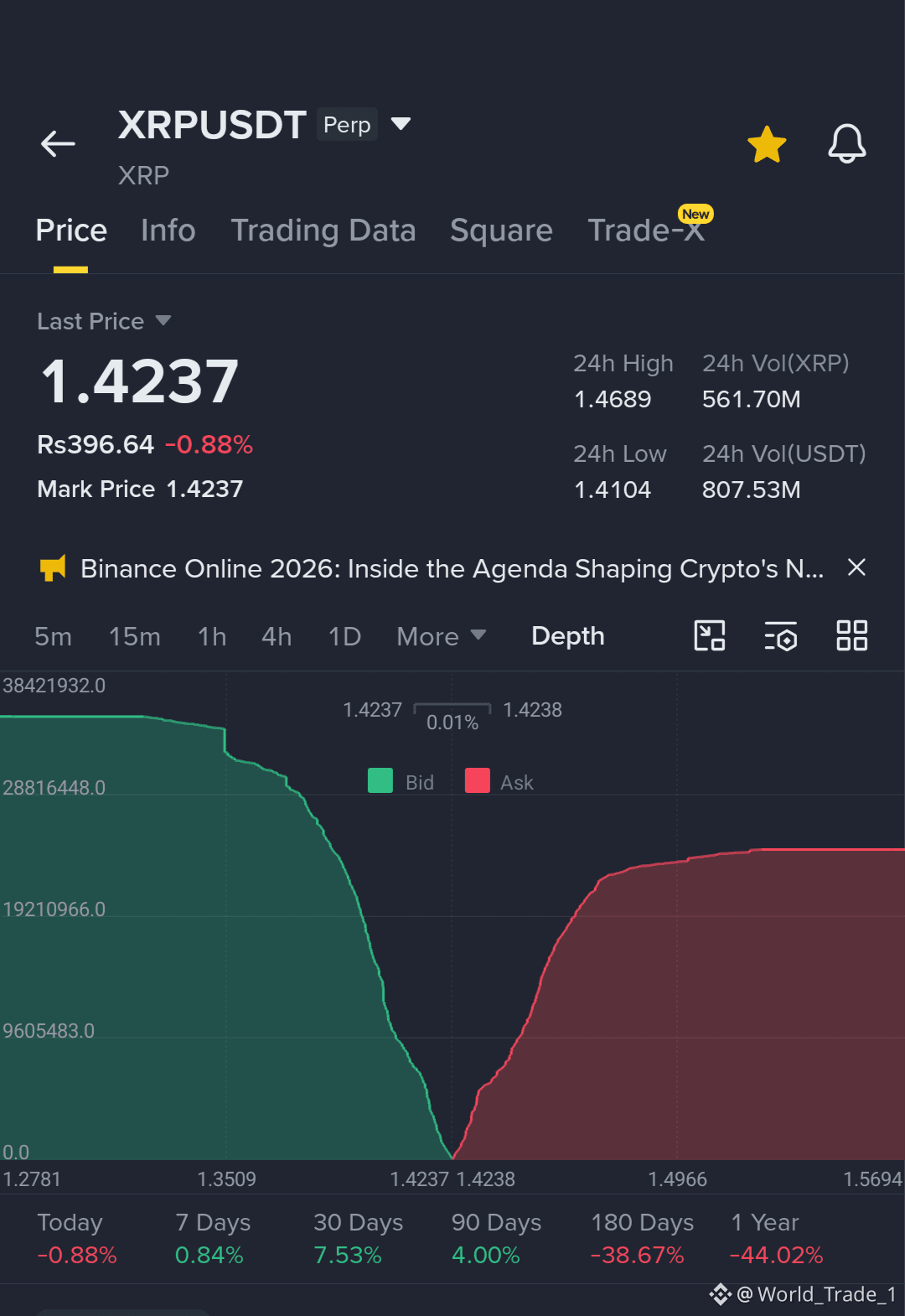Open price alerts with bell icon
Screen dimensions: 905x1316
point(846,144)
